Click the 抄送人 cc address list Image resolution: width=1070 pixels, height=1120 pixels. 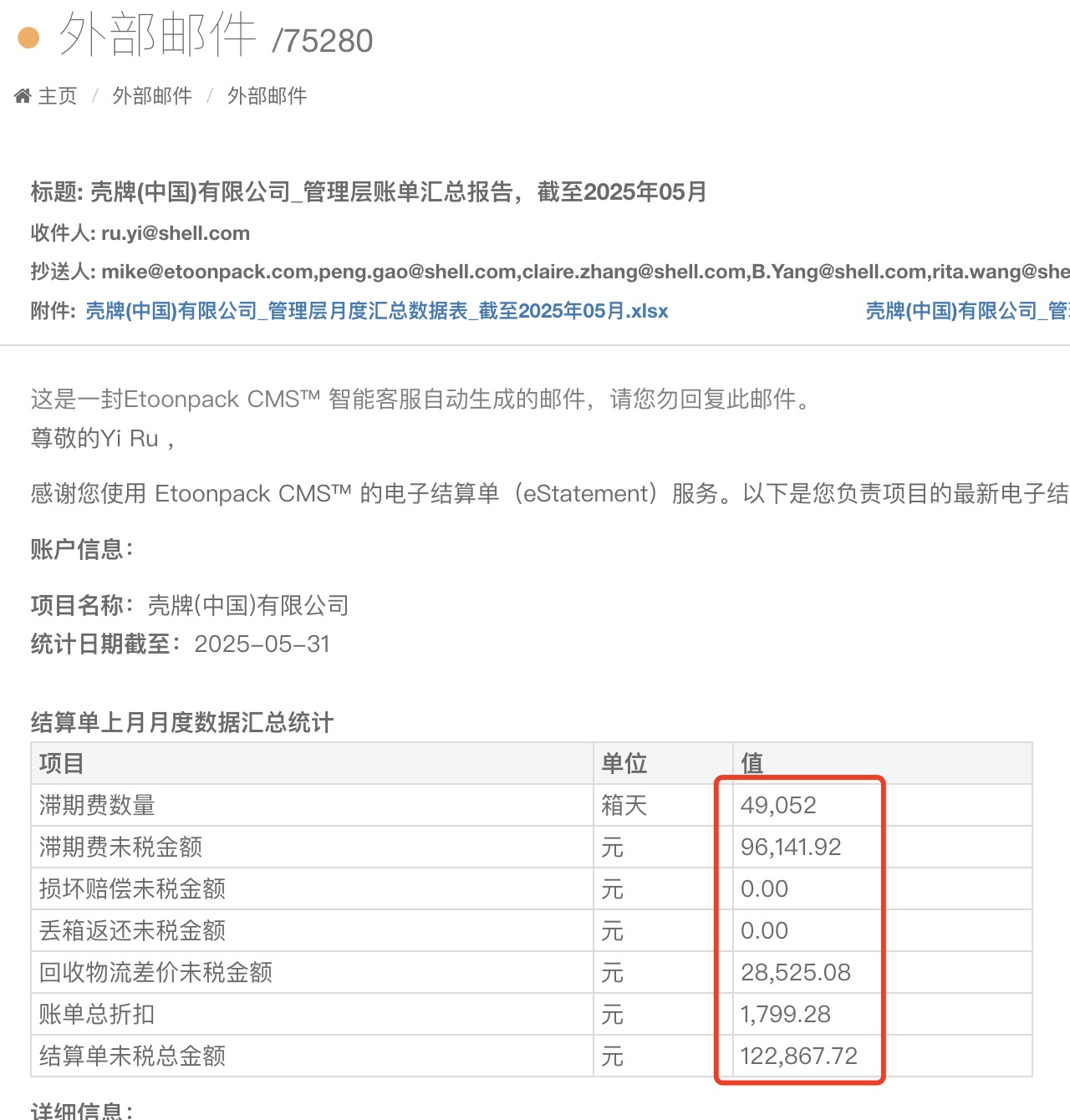585,272
